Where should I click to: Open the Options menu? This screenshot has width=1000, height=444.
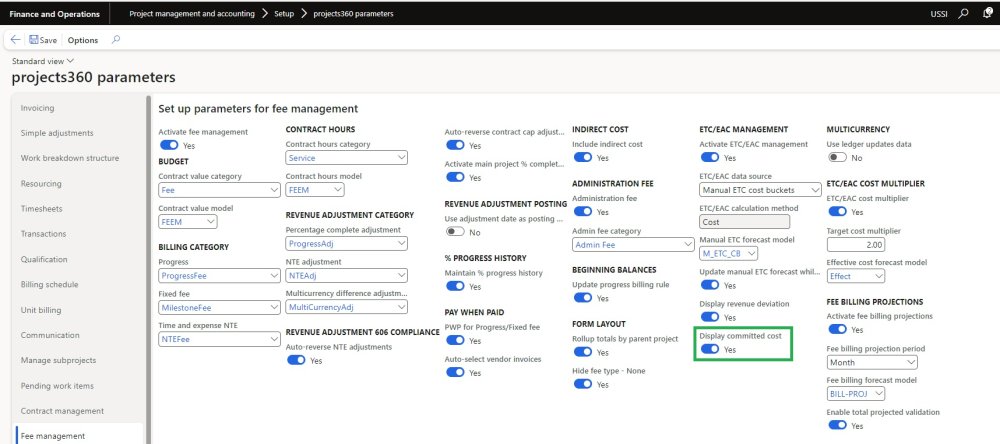pos(83,40)
